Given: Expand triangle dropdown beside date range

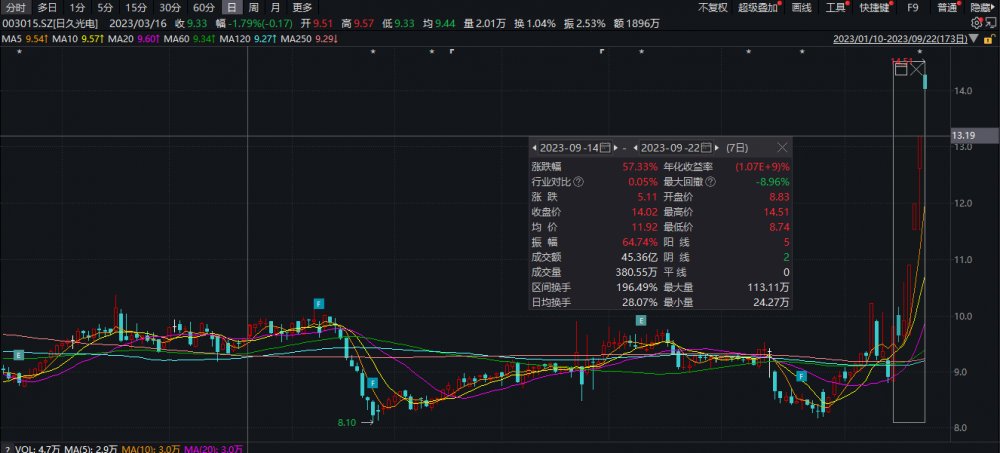Looking at the screenshot, I should point(973,40).
